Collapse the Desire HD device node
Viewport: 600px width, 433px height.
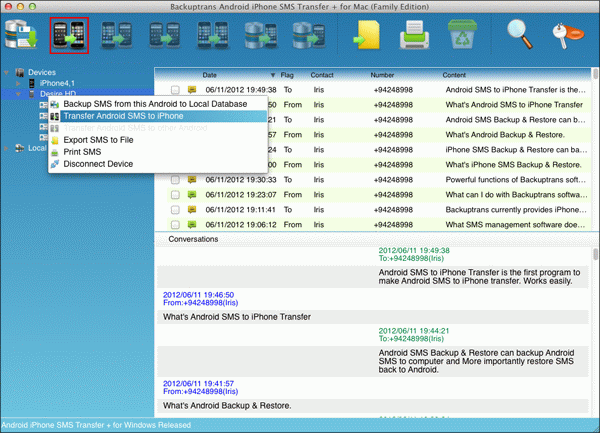(18, 94)
